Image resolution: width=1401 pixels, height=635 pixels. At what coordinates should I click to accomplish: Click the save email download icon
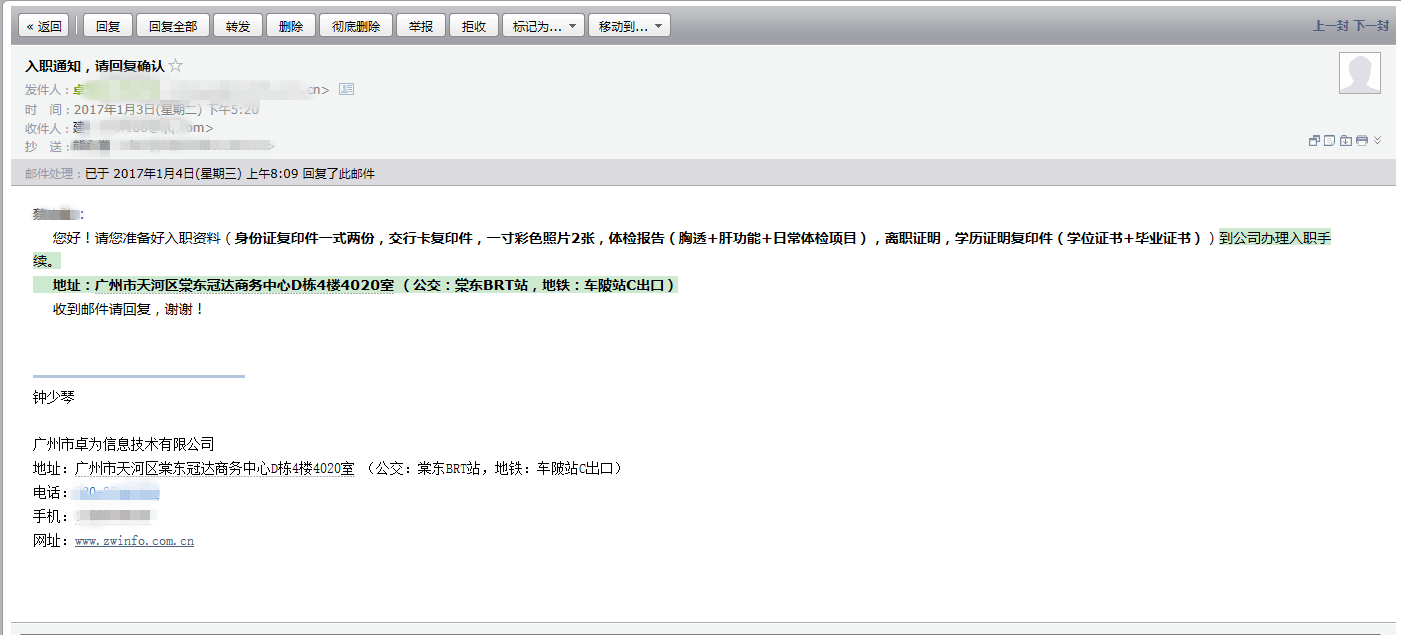(x=1346, y=141)
